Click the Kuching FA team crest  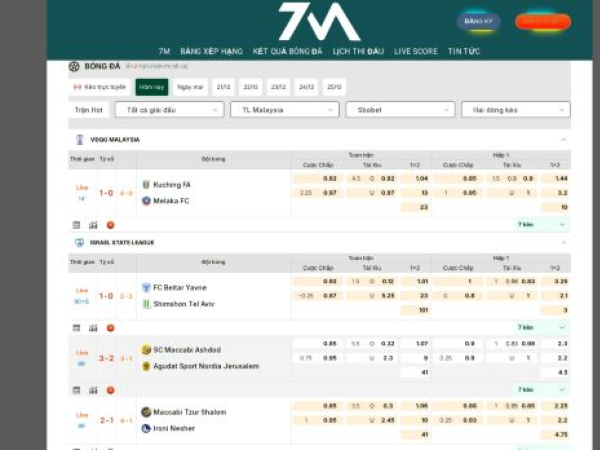[x=146, y=184]
